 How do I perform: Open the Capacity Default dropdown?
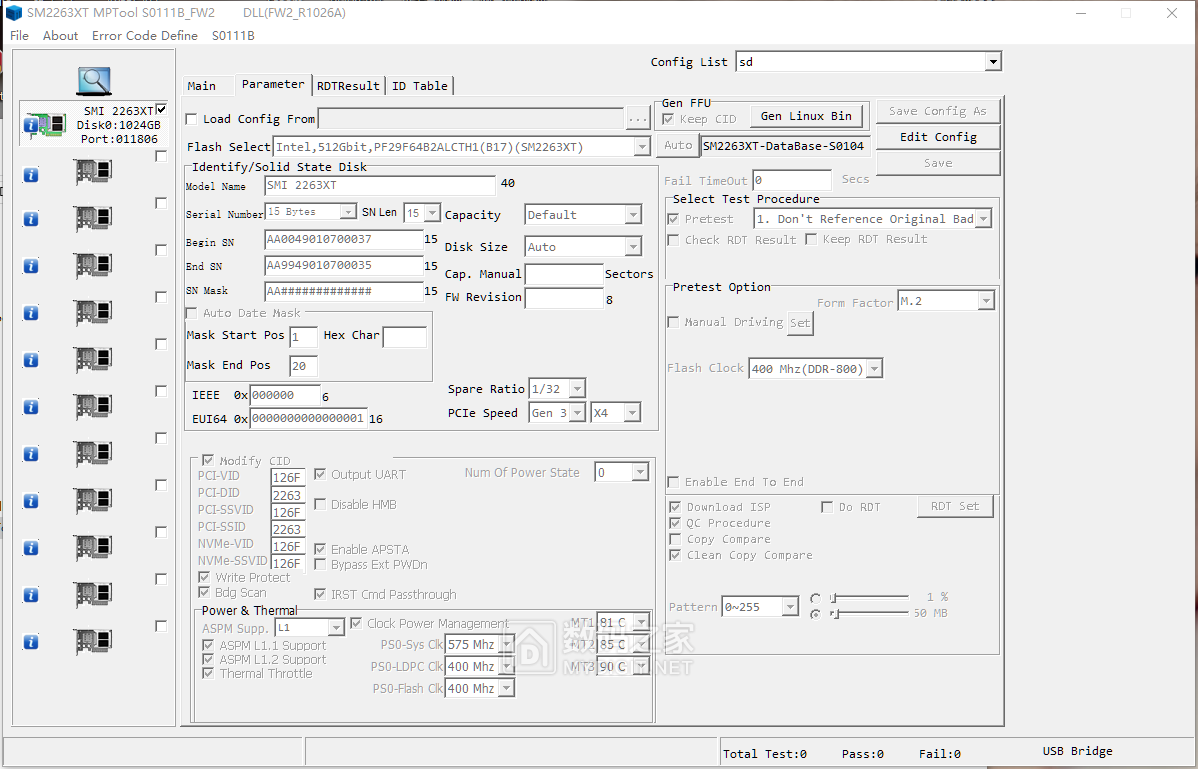[633, 215]
